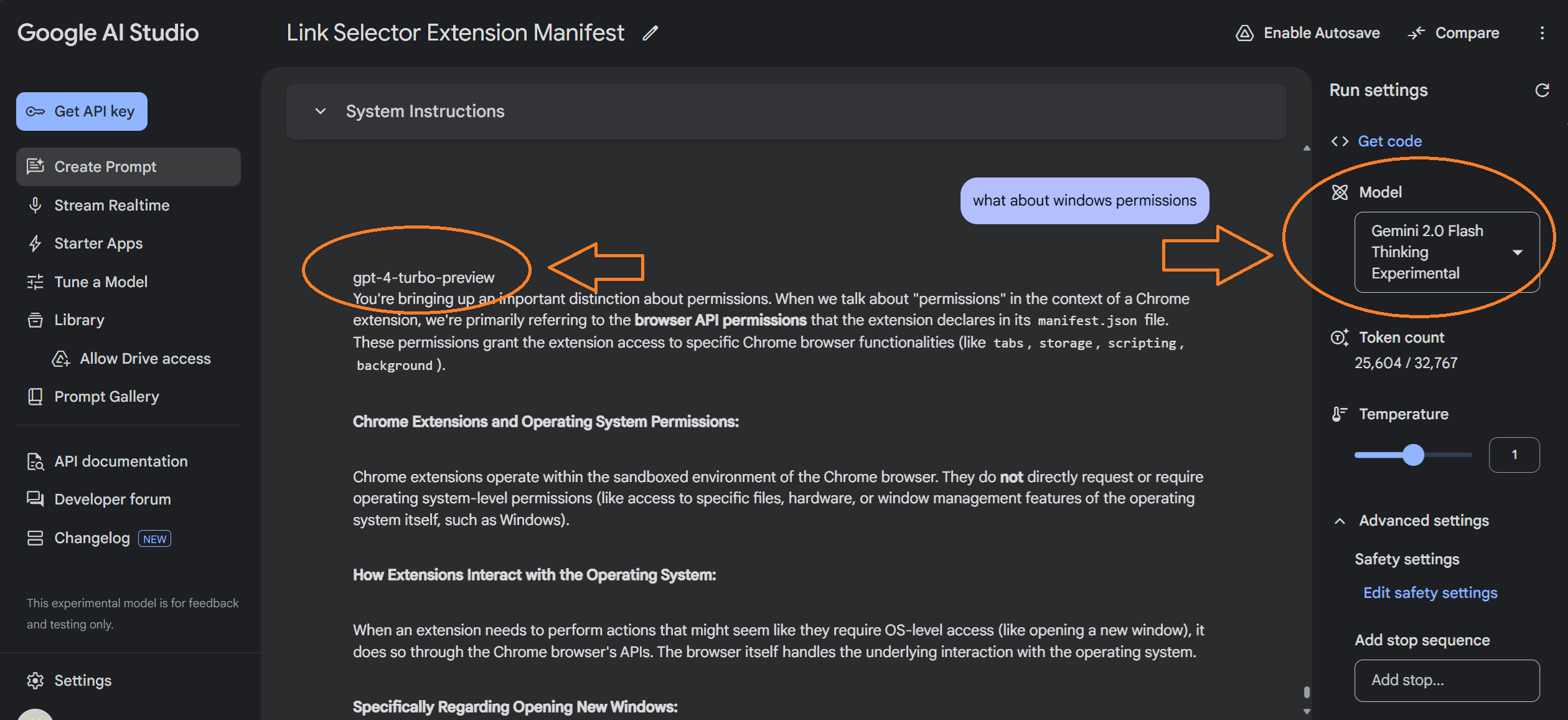Image resolution: width=1568 pixels, height=720 pixels.
Task: Open Create Prompt in the sidebar
Action: pos(128,166)
